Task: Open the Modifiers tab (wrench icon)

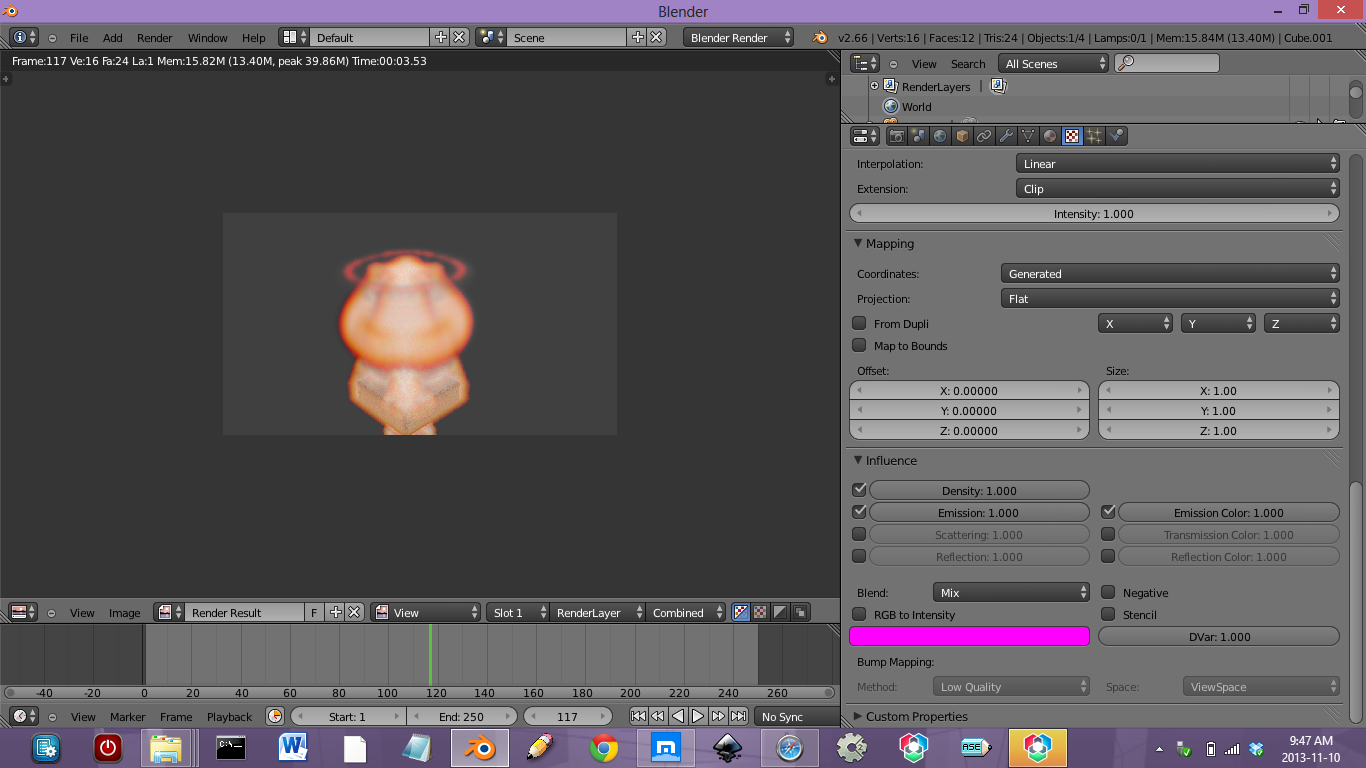Action: (x=1006, y=136)
